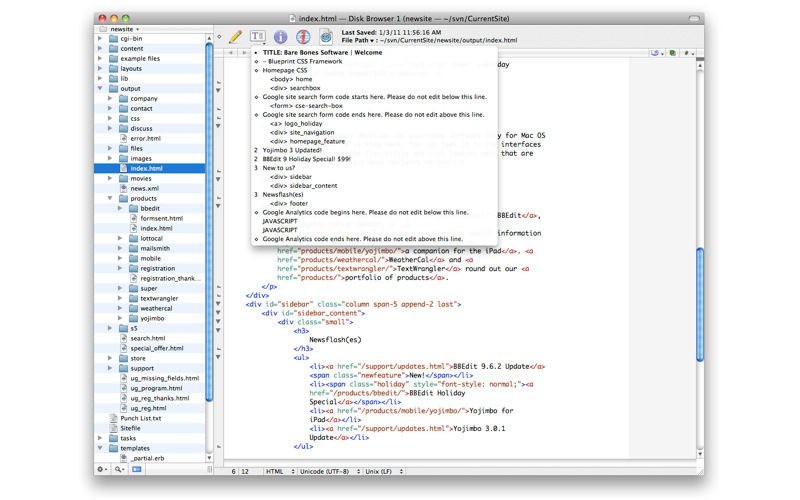This screenshot has height=500, width=800.
Task: Toggle the blue file-list view button
Action: [137, 469]
